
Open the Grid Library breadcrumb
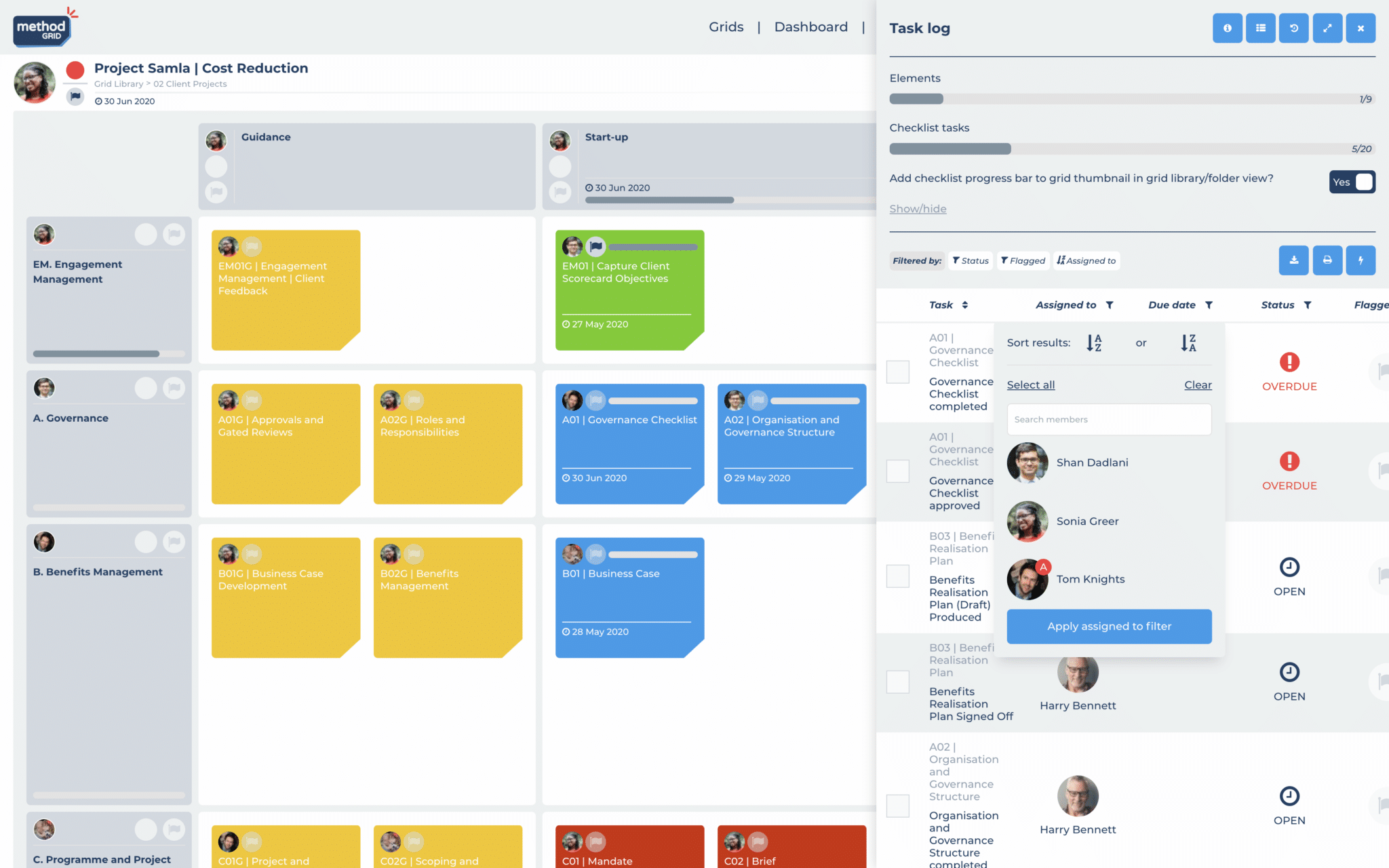coord(119,84)
